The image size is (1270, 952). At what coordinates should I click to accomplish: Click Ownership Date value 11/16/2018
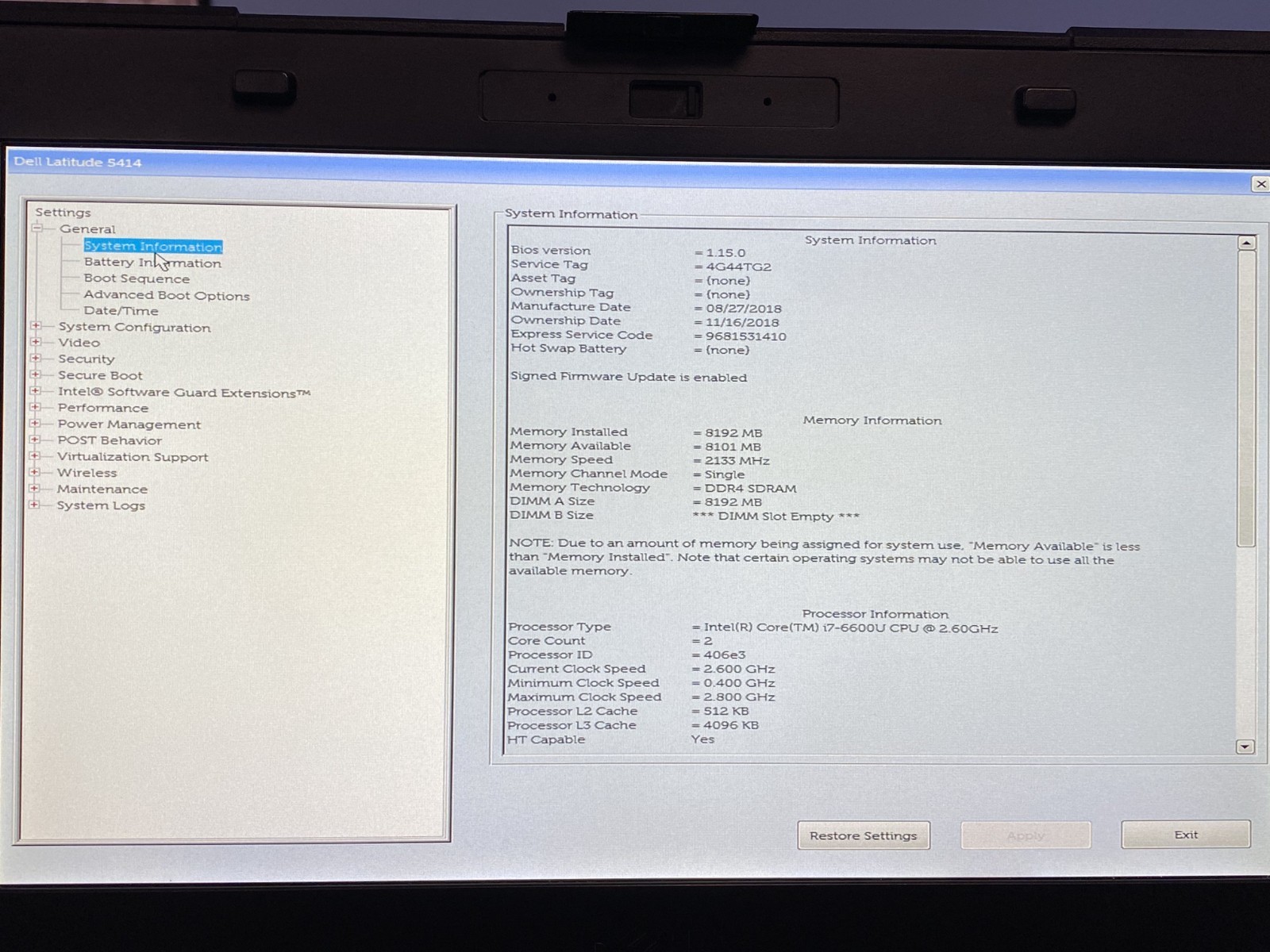click(x=743, y=322)
